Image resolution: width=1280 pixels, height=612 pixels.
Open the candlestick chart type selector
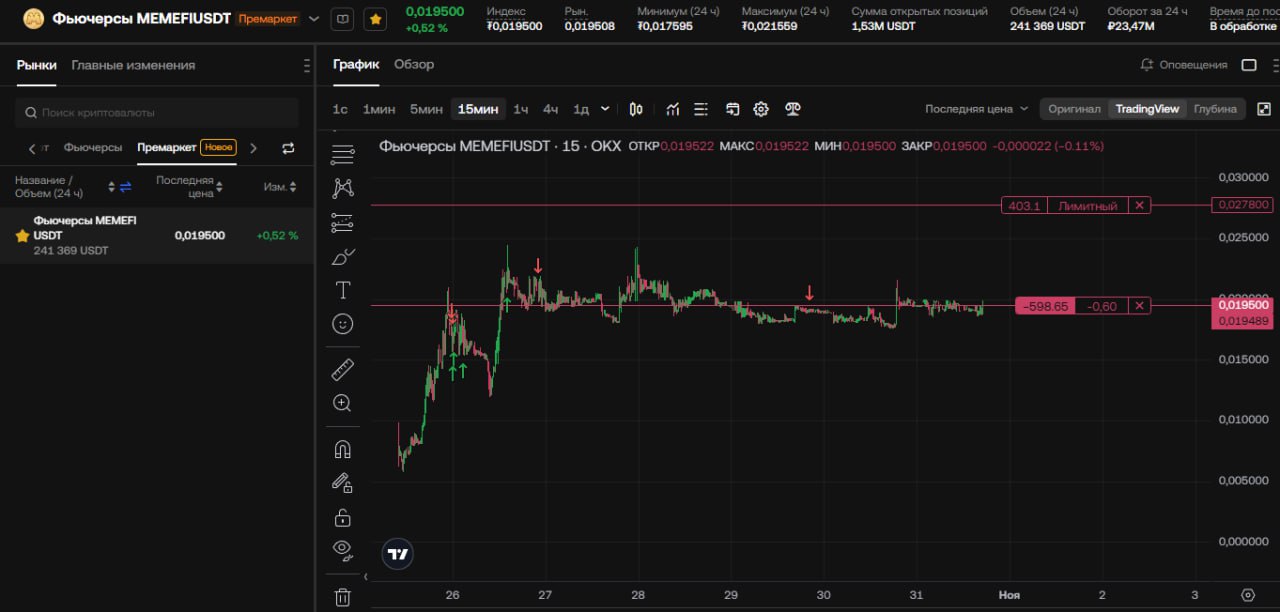tap(636, 109)
